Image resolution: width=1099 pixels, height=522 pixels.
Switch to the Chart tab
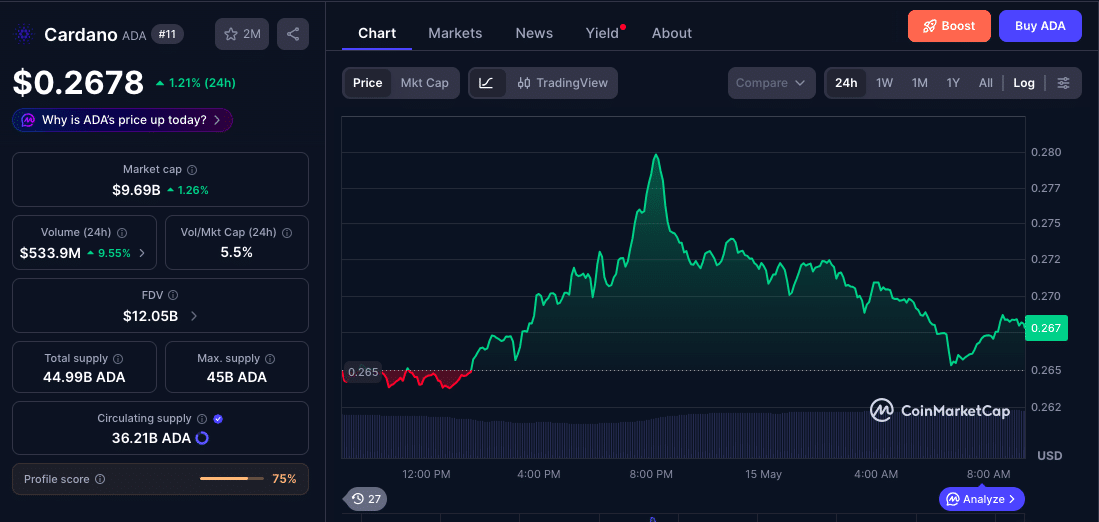(x=377, y=33)
